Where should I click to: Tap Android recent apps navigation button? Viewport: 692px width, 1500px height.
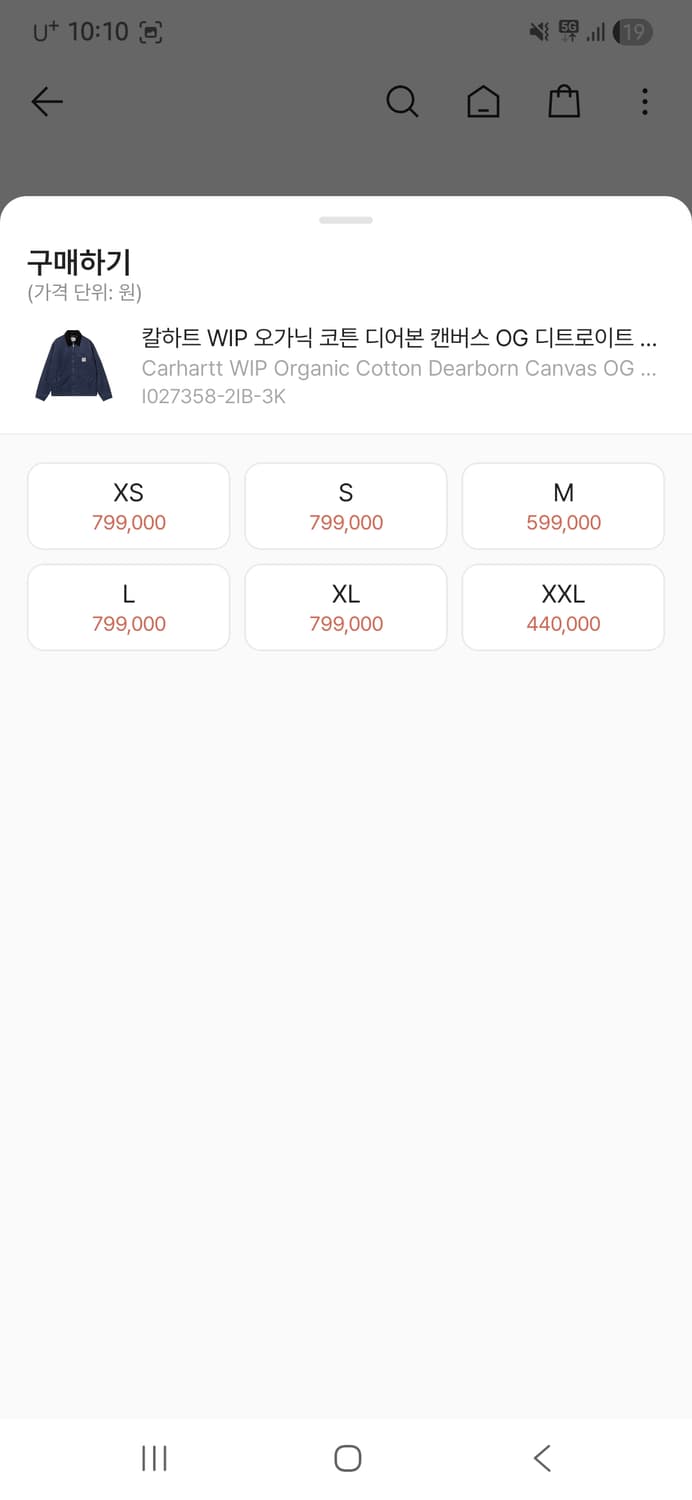[x=154, y=1458]
